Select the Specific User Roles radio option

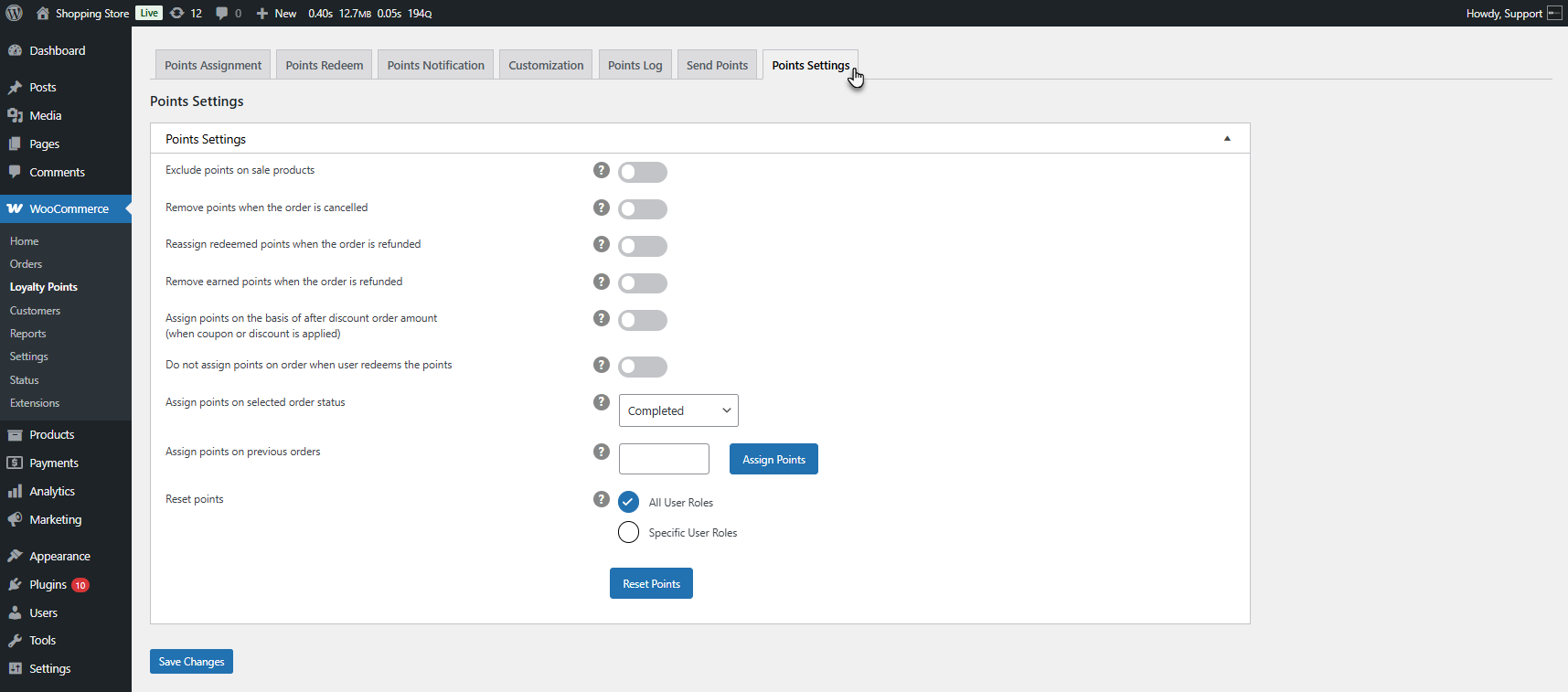(628, 532)
